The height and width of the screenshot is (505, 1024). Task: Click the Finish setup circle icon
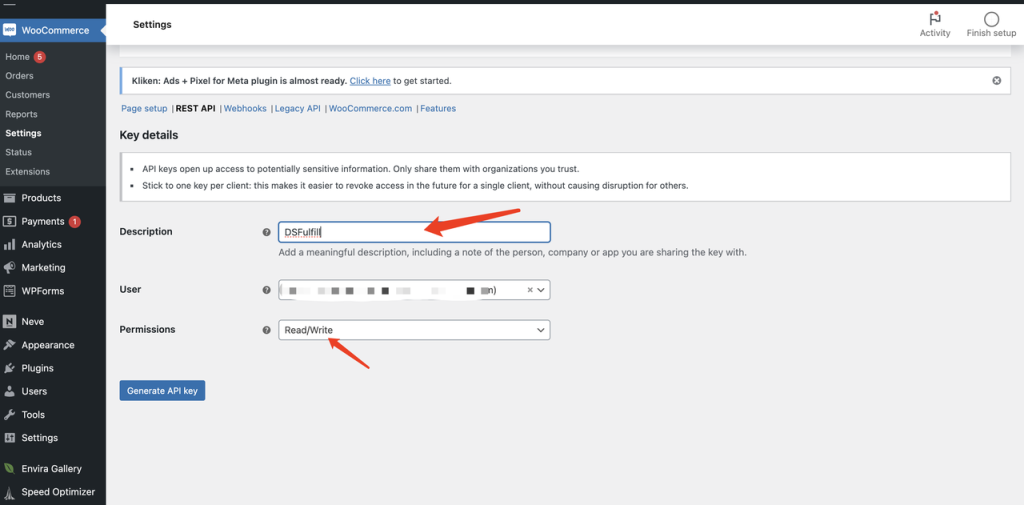pos(991,19)
